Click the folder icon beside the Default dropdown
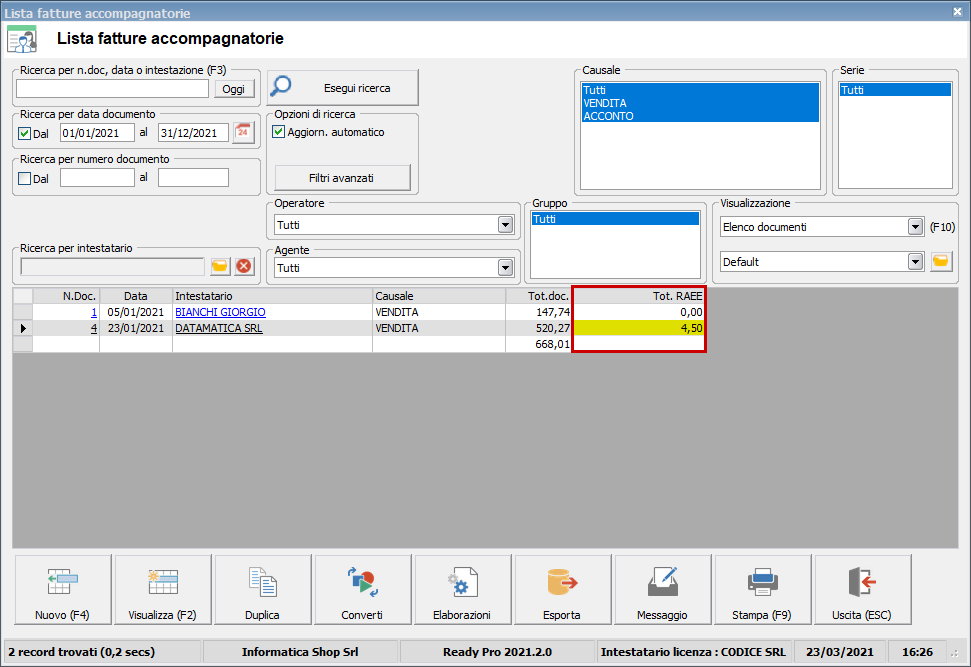 pyautogui.click(x=941, y=261)
